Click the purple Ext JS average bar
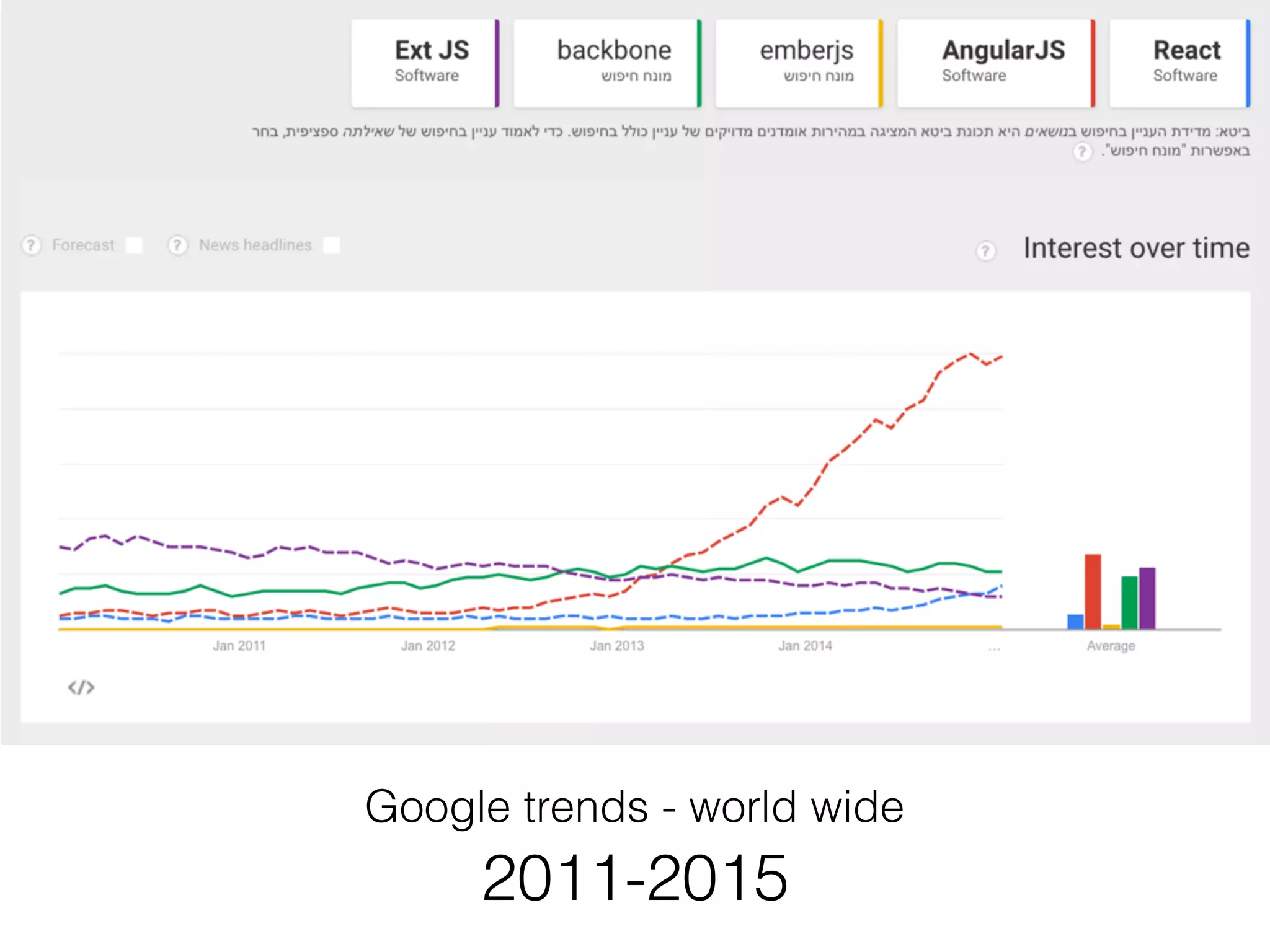1270x952 pixels. point(1147,598)
